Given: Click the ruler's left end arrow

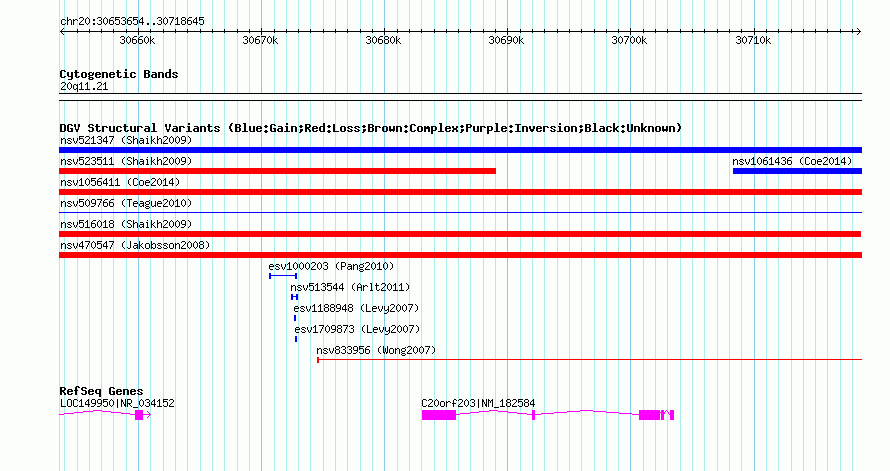Looking at the screenshot, I should [x=62, y=32].
